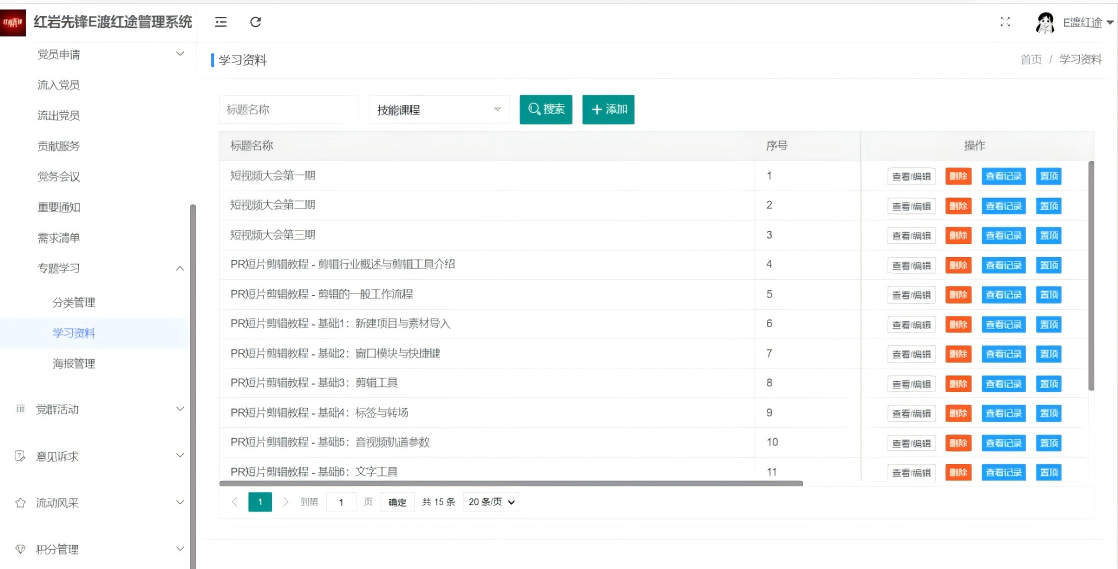The image size is (1118, 569).
Task: Click the 添加 add button
Action: (608, 110)
